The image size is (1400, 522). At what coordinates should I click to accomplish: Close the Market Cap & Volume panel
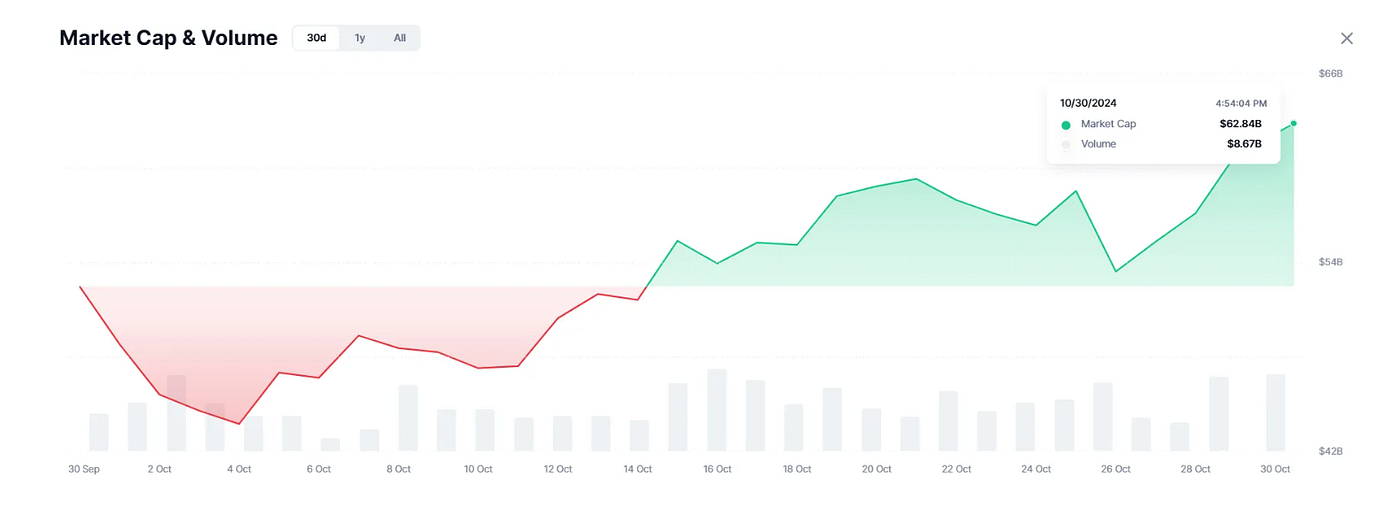pyautogui.click(x=1346, y=38)
